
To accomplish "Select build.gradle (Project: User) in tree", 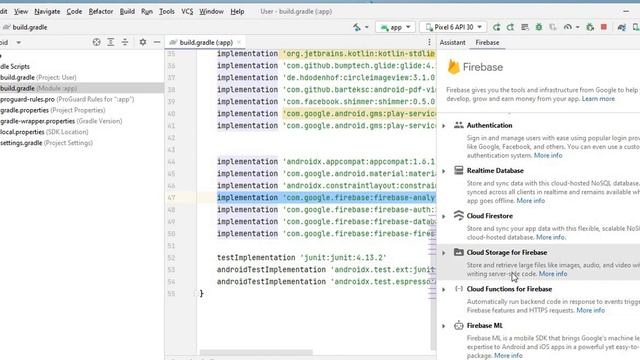I will point(38,77).
